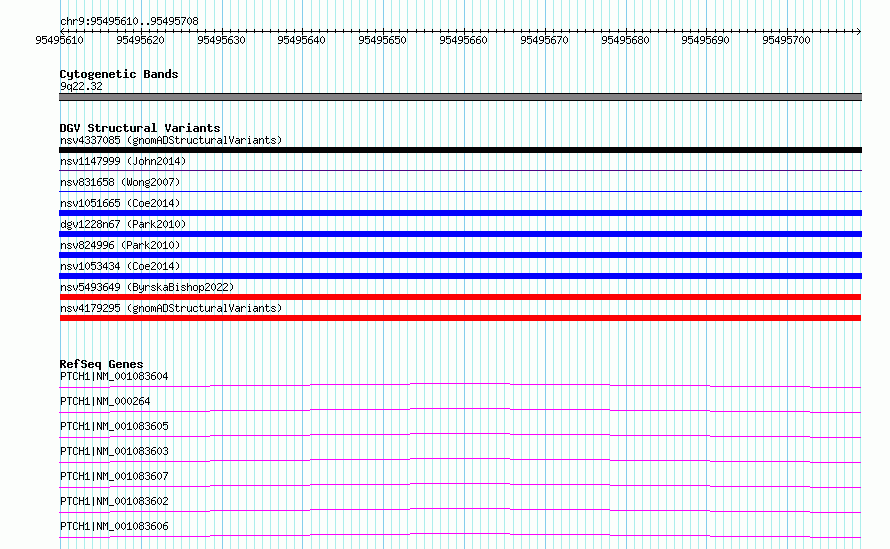
Task: Select the blue dgv1228n67 variant bar
Action: 460,234
